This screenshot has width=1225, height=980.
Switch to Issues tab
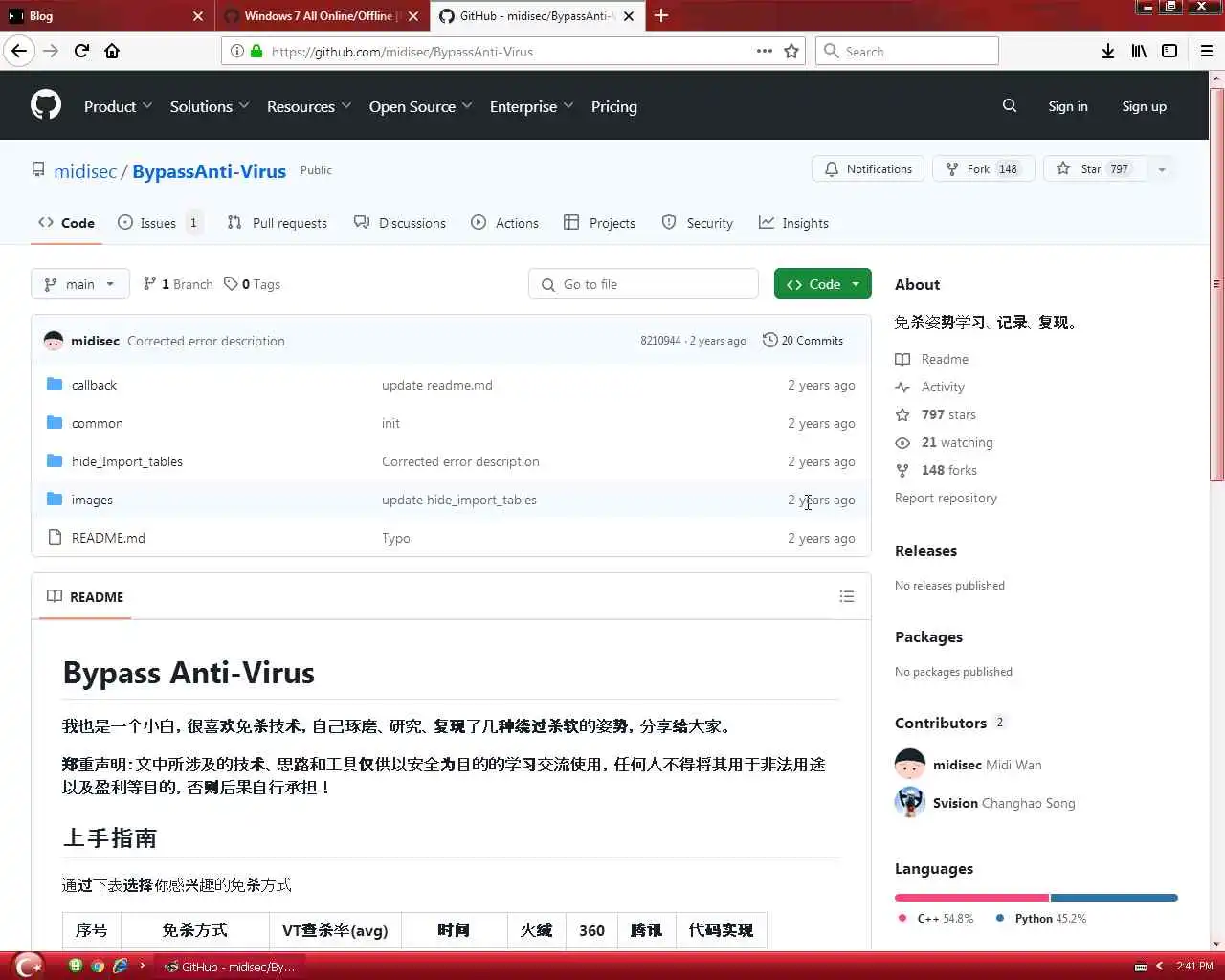point(159,223)
